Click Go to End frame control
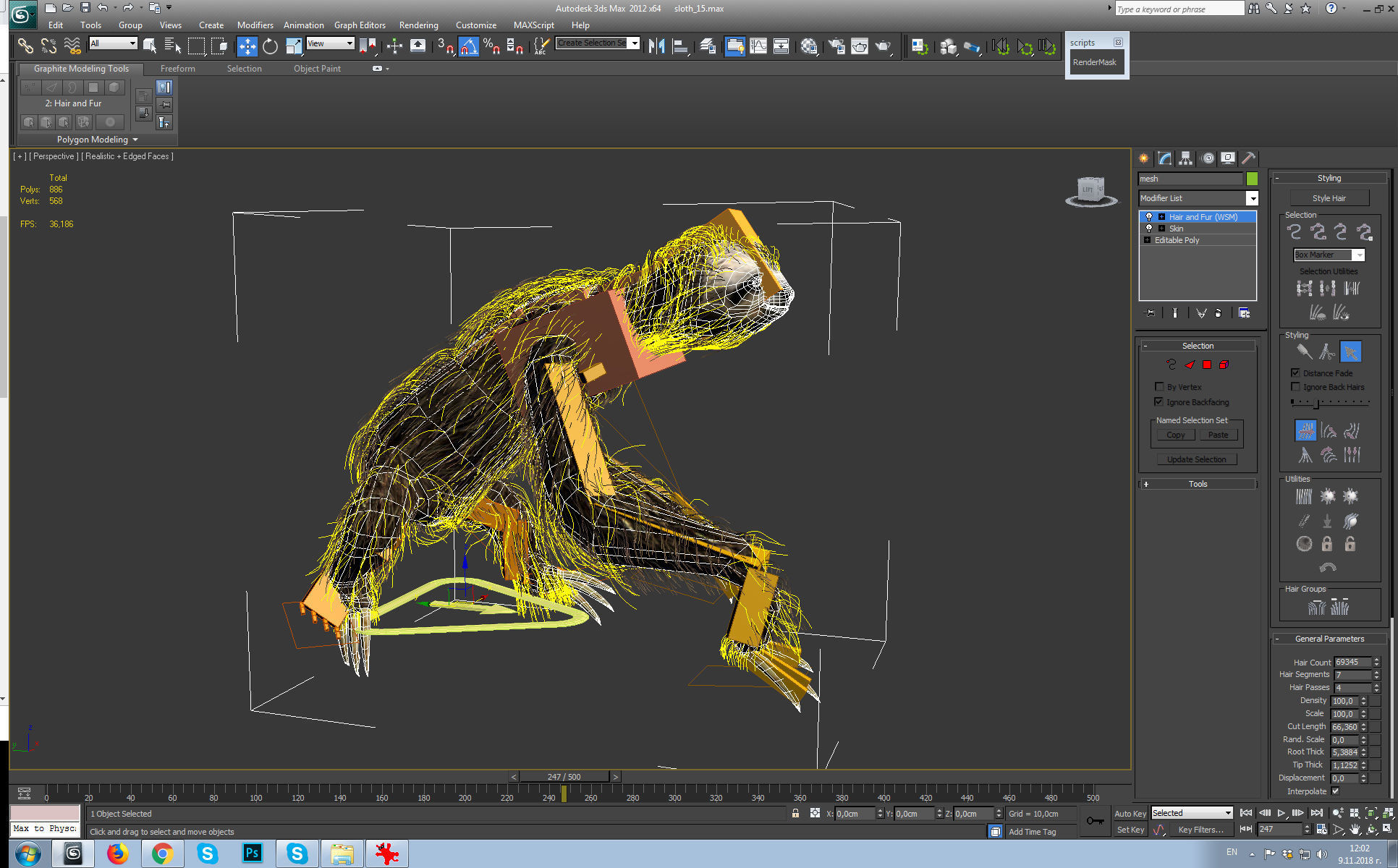This screenshot has width=1398, height=868. click(x=1317, y=813)
